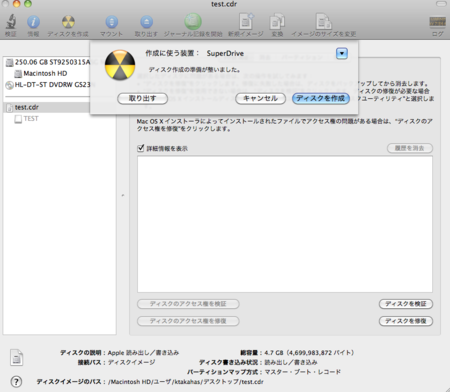Click the Enable Journaling (ジャーナル記録を開始) icon
450x392 pixels.
pyautogui.click(x=193, y=21)
